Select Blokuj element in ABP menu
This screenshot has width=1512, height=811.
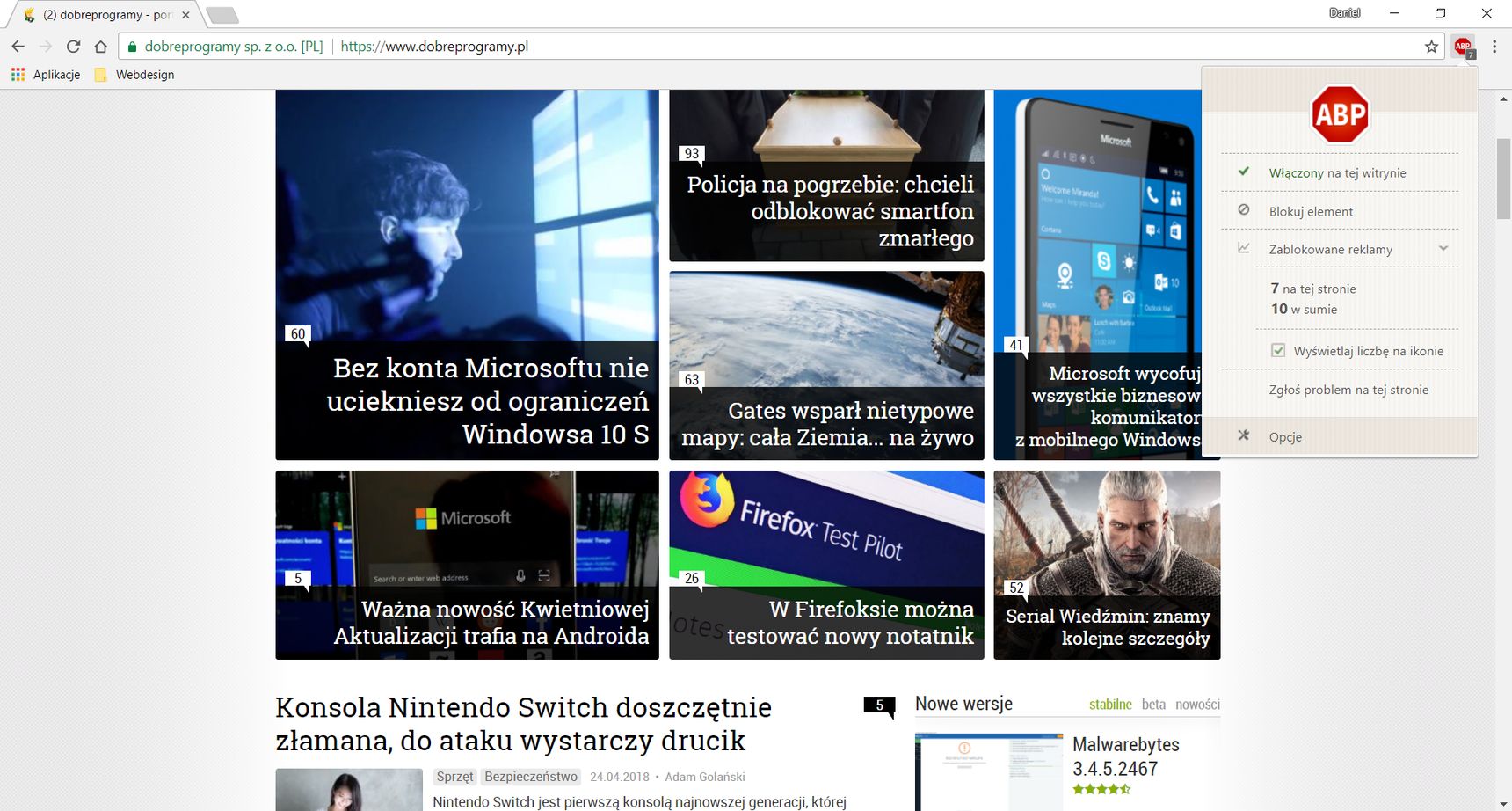1340,211
